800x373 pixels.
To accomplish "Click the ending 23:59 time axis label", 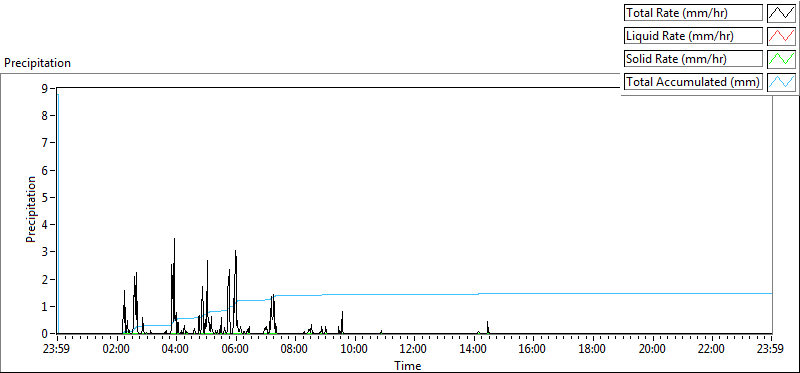I will (771, 349).
